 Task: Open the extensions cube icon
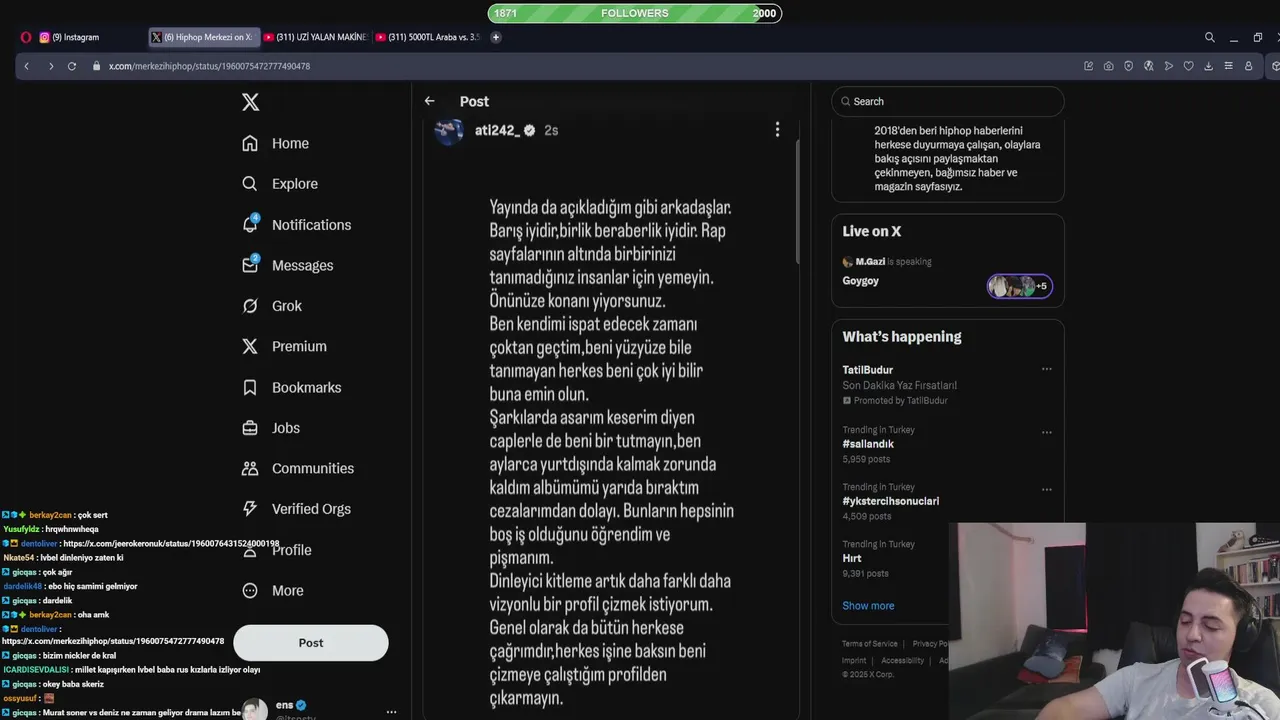[1275, 66]
